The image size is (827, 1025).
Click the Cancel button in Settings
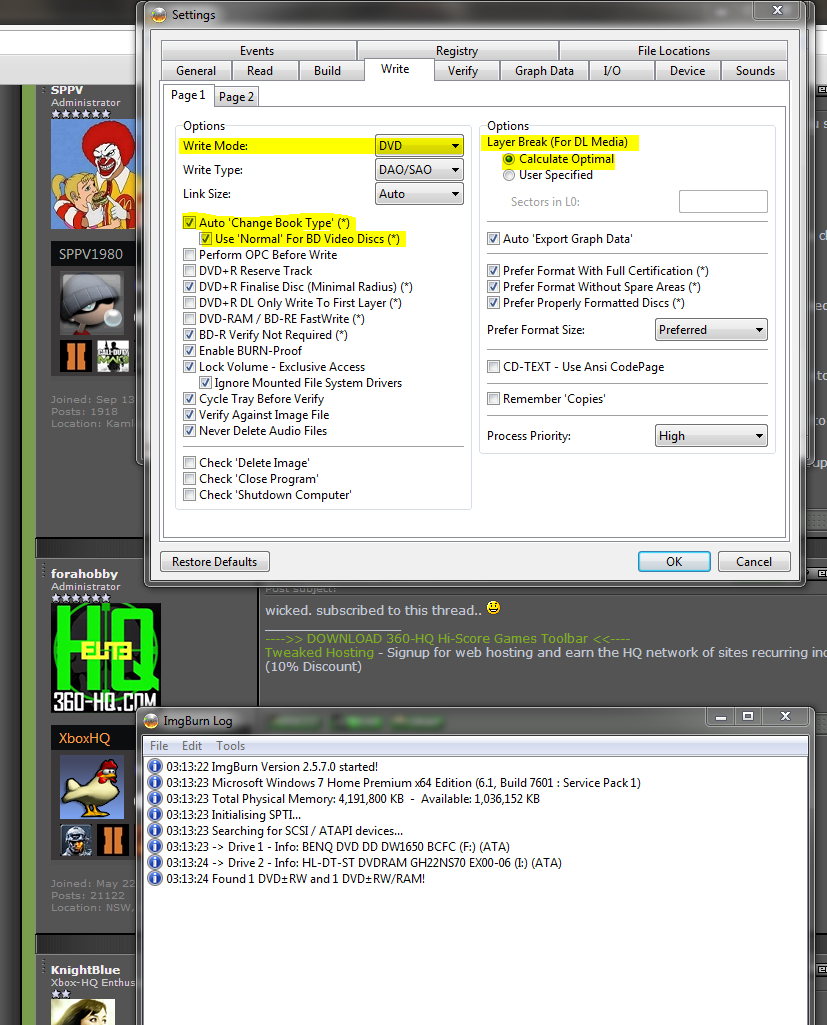point(754,562)
